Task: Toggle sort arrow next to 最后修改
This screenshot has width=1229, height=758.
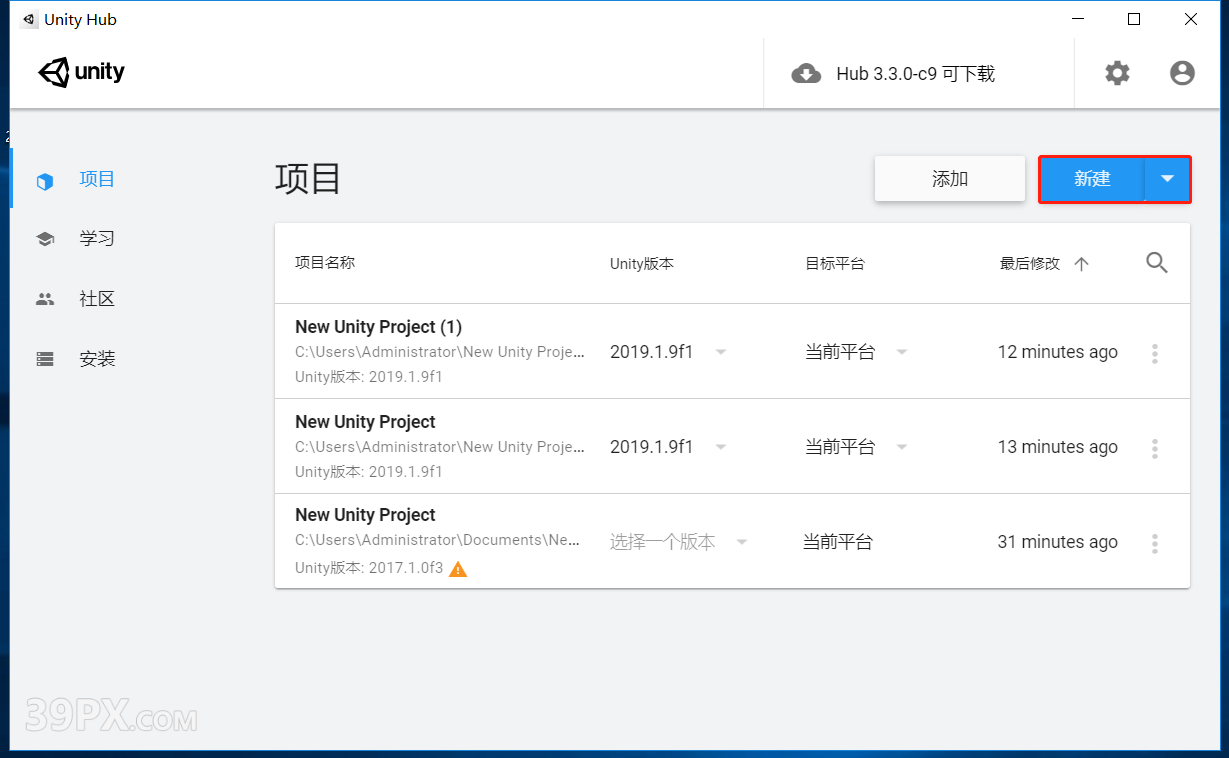Action: click(x=1081, y=264)
